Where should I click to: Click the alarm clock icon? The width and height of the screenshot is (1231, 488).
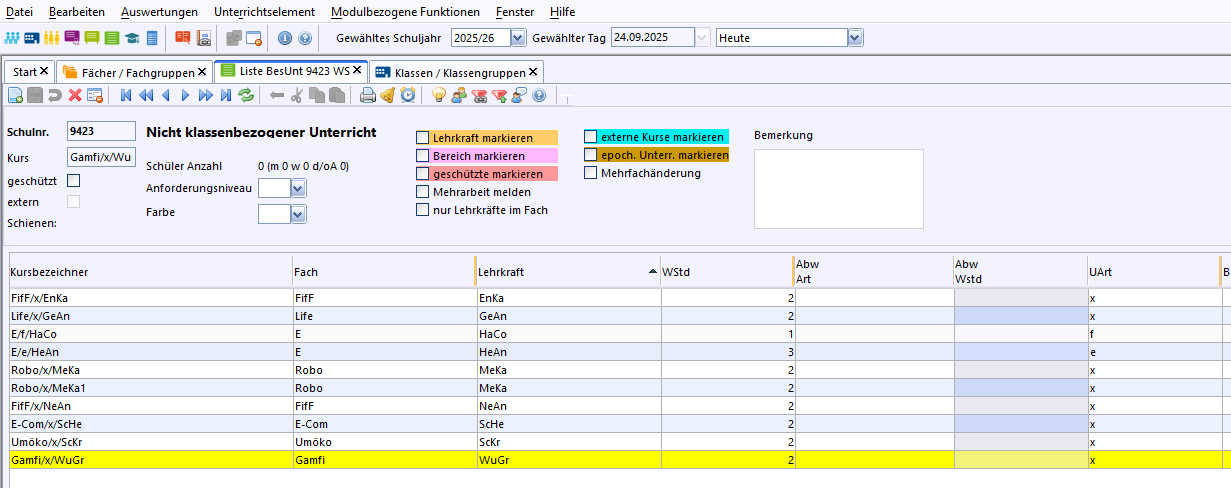407,96
